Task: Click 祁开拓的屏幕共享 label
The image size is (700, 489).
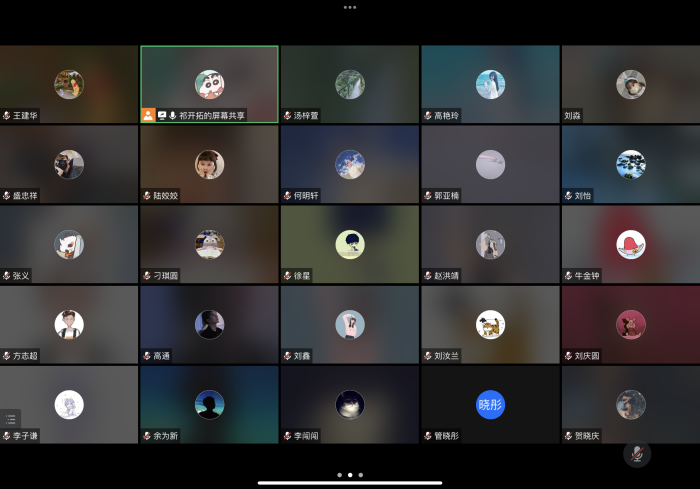Action: point(211,116)
